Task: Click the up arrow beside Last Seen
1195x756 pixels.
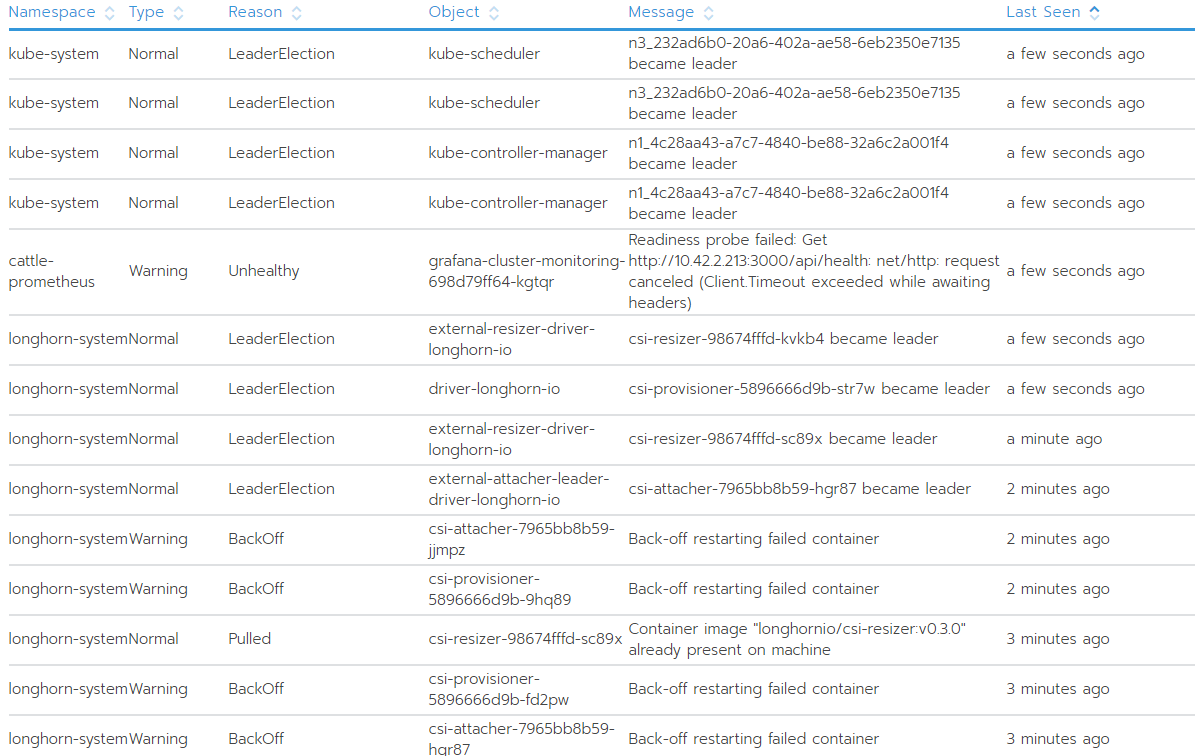Action: 1092,8
